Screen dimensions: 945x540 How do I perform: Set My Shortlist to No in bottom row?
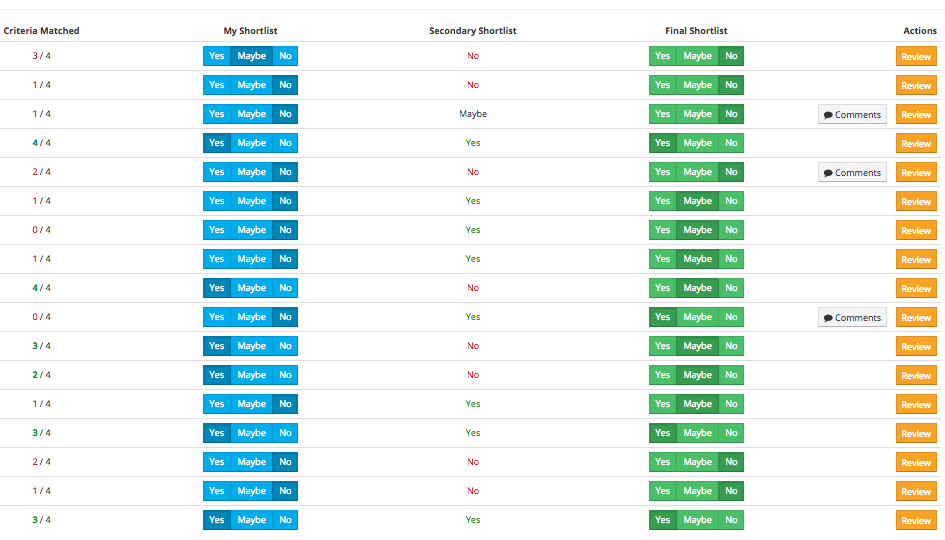pos(285,520)
